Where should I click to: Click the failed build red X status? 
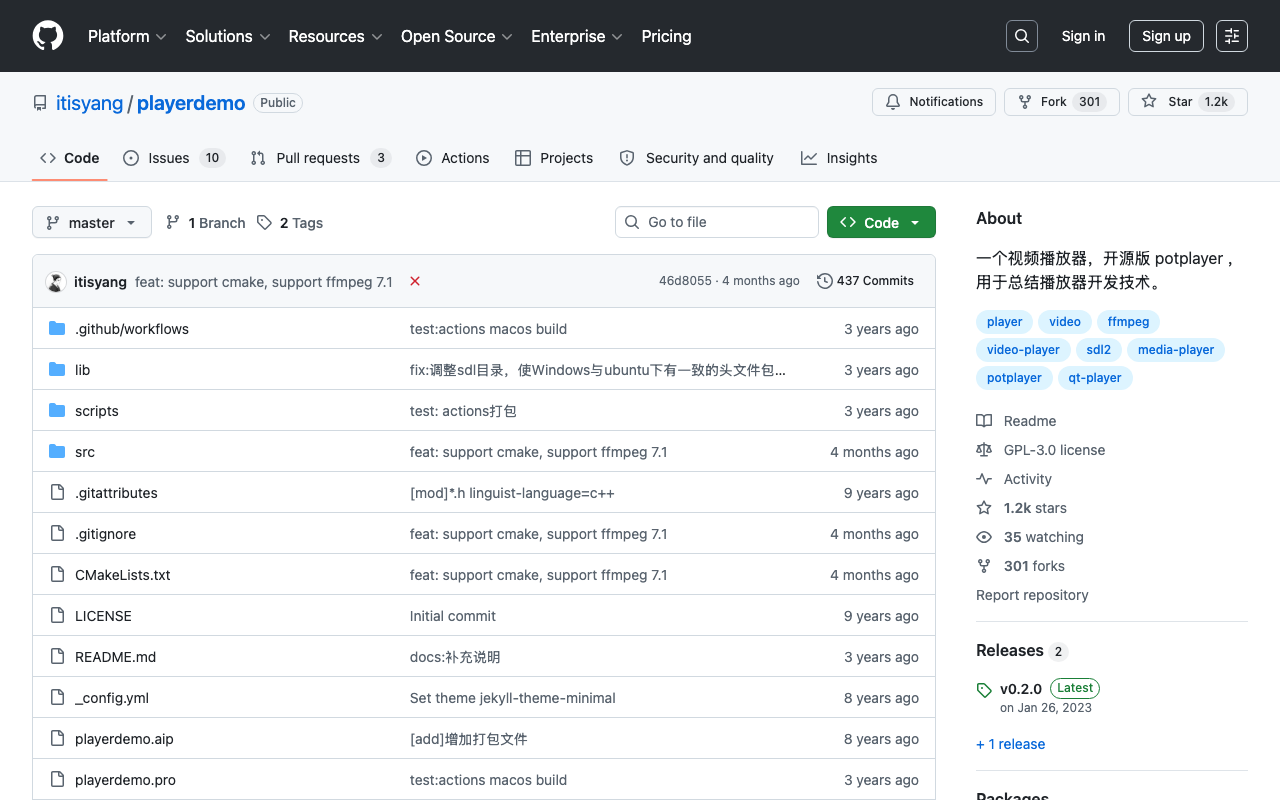415,281
